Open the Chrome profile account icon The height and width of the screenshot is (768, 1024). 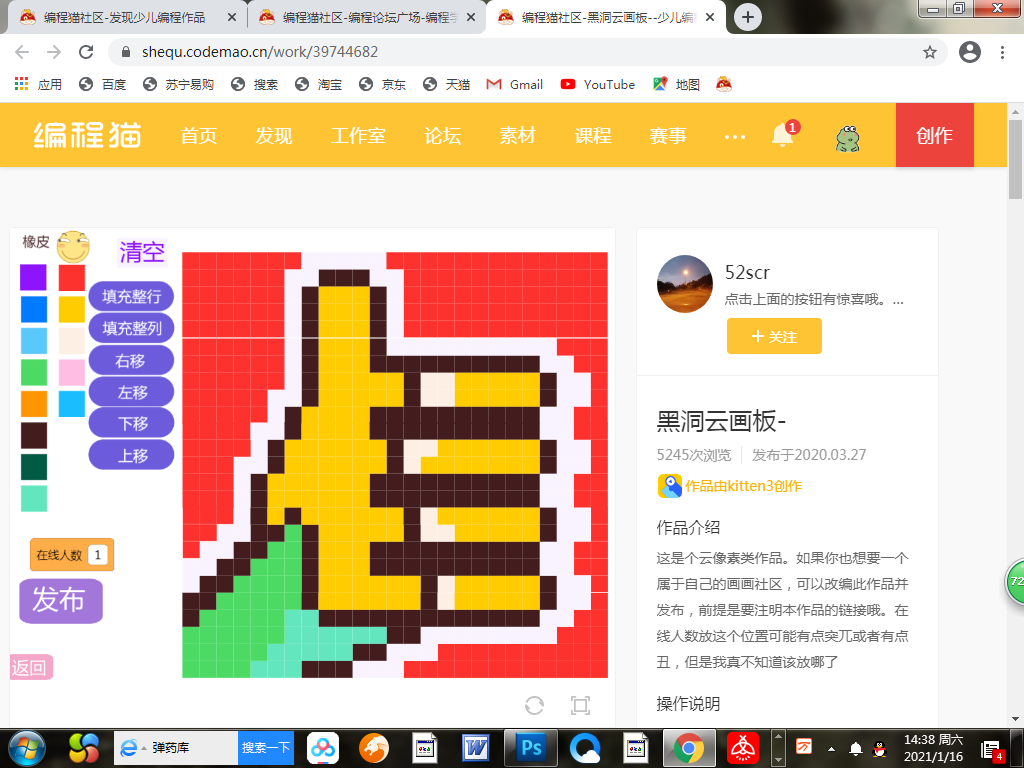click(970, 52)
